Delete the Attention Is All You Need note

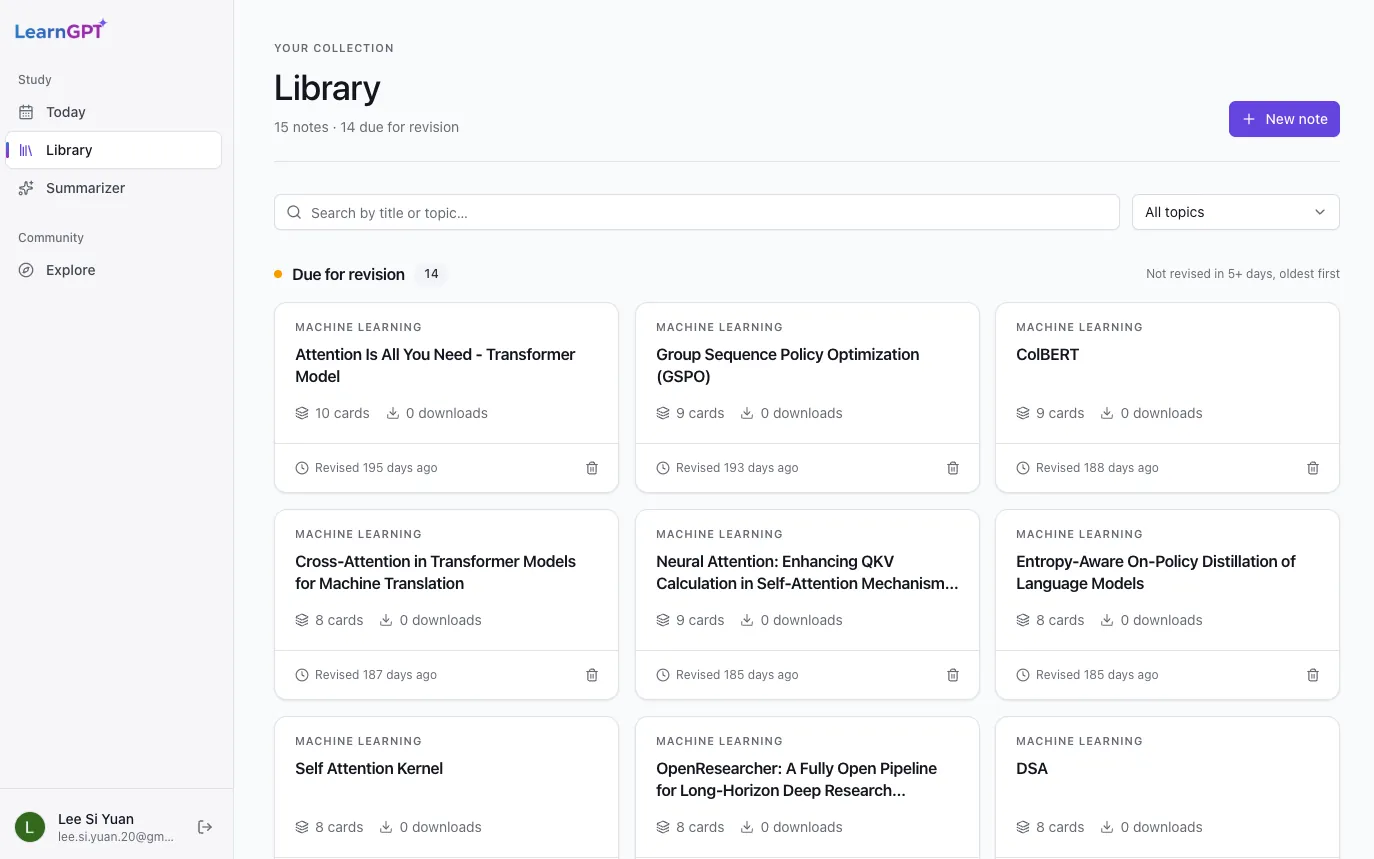coord(592,468)
